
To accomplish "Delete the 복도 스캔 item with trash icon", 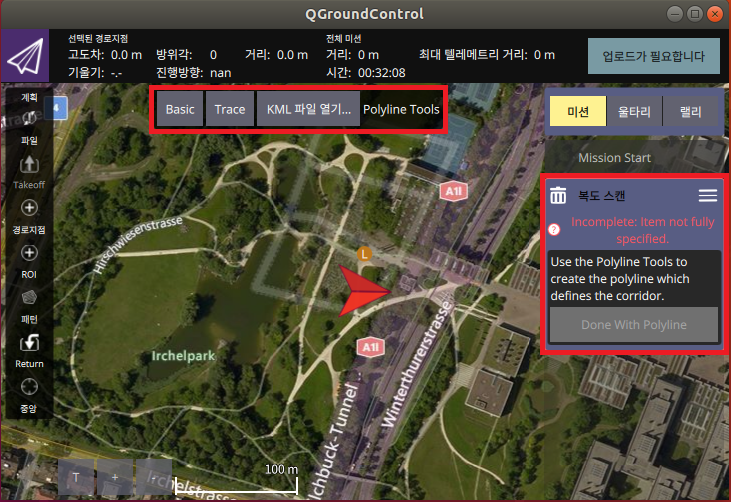I will coord(558,195).
